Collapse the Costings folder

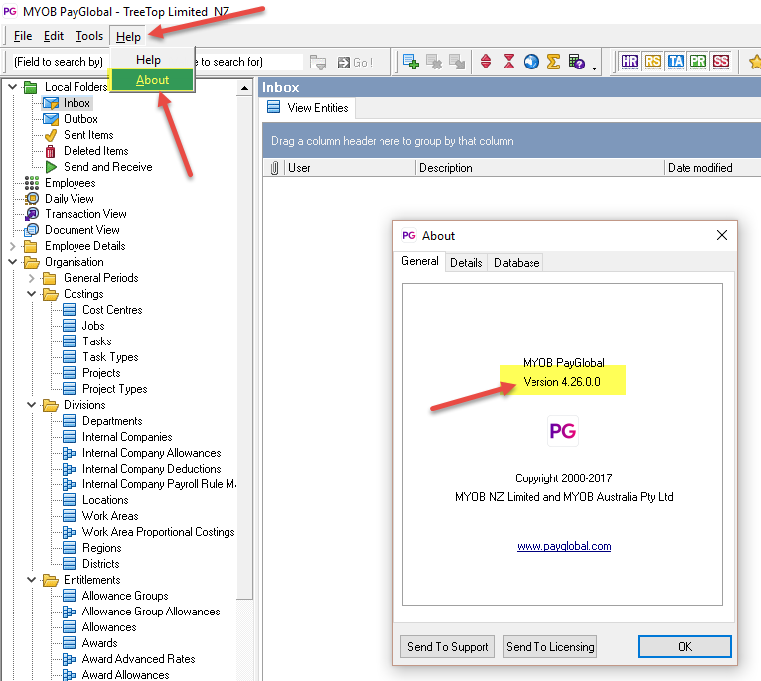pyautogui.click(x=31, y=294)
